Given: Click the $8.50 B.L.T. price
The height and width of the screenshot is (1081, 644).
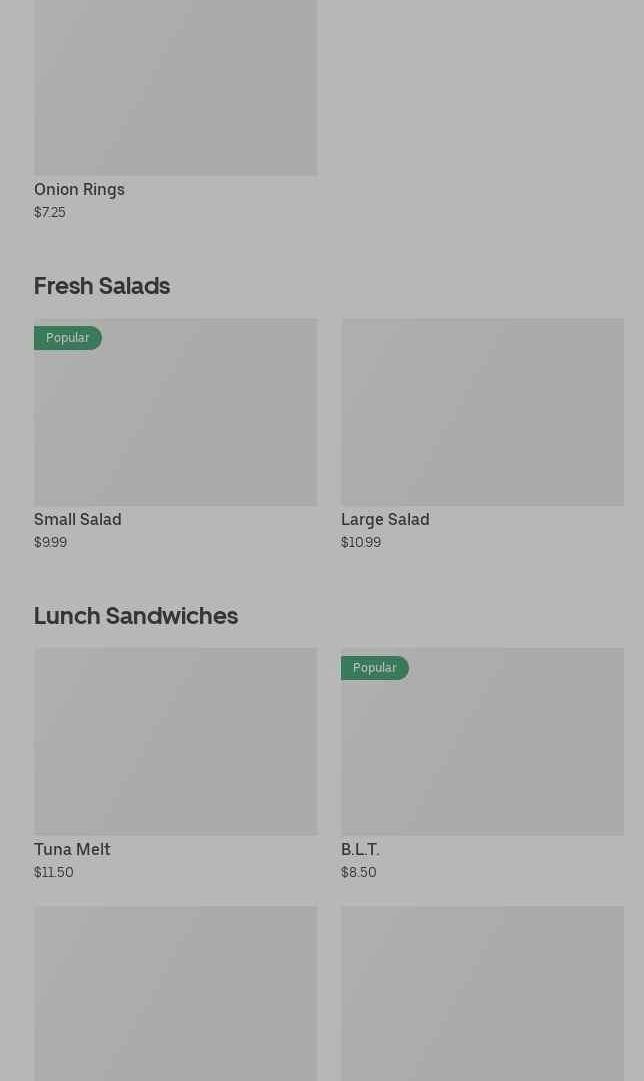Looking at the screenshot, I should 359,872.
